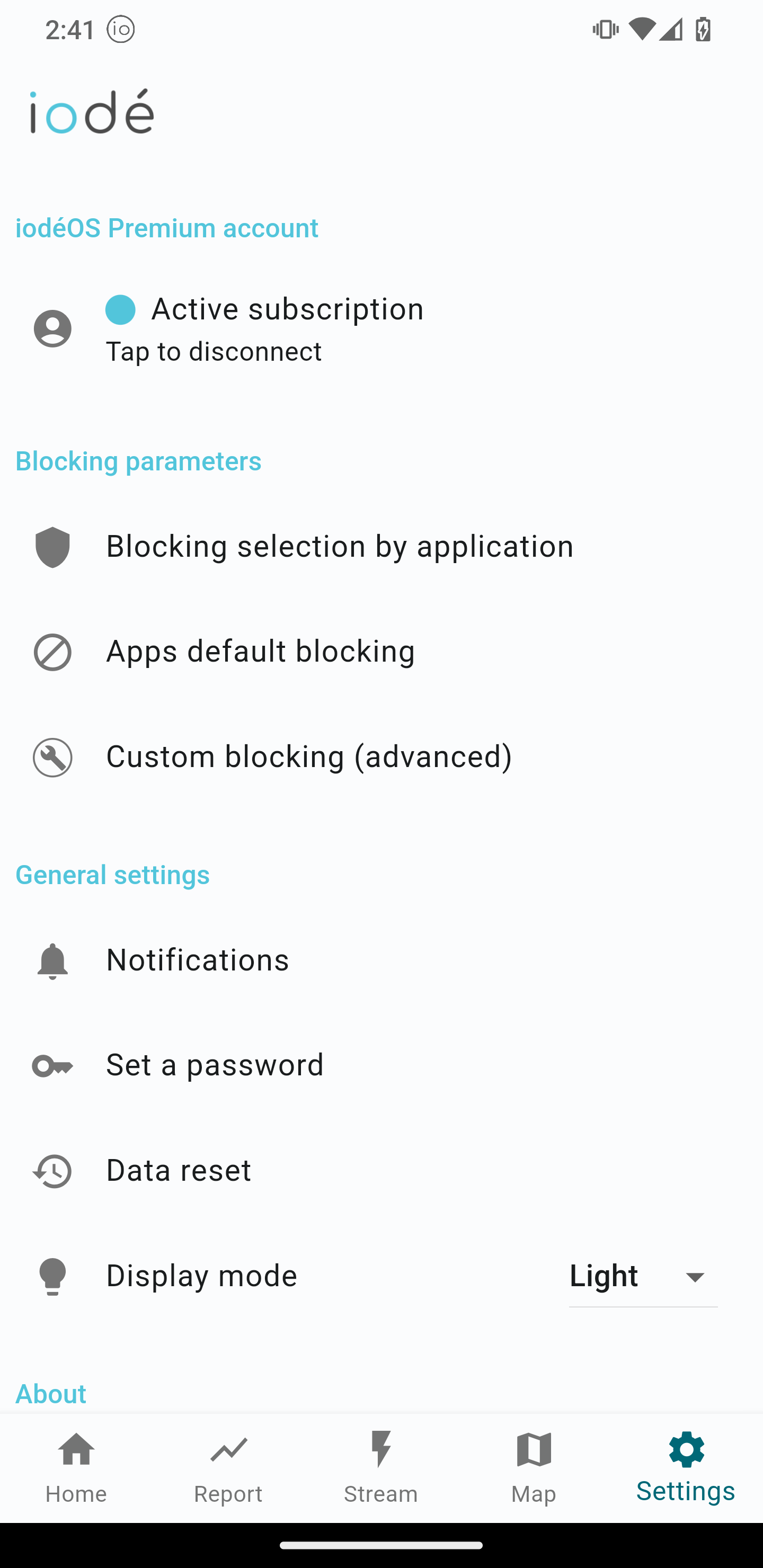
Task: Go to the Stream tab
Action: pos(381,1467)
